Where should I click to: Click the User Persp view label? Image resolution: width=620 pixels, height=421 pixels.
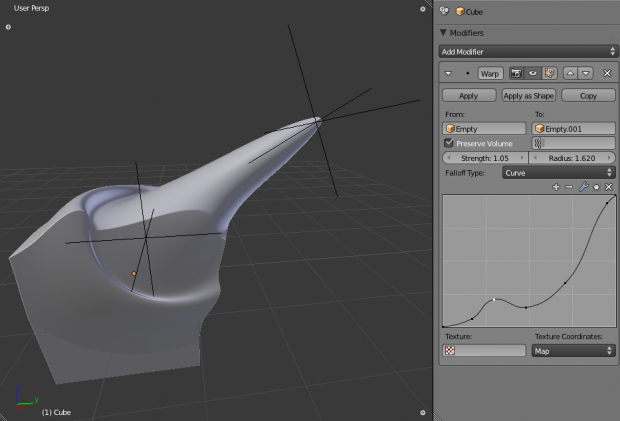click(31, 8)
